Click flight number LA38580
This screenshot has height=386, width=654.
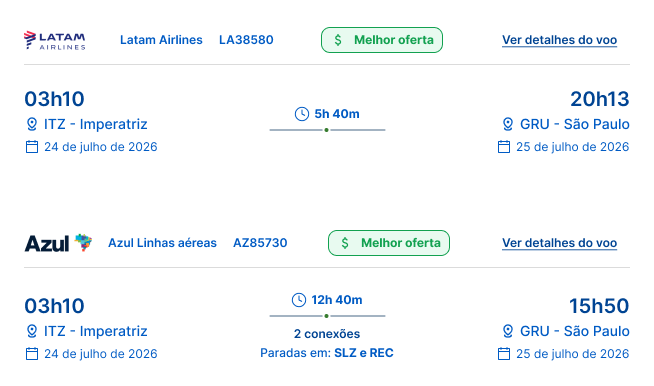(x=246, y=40)
